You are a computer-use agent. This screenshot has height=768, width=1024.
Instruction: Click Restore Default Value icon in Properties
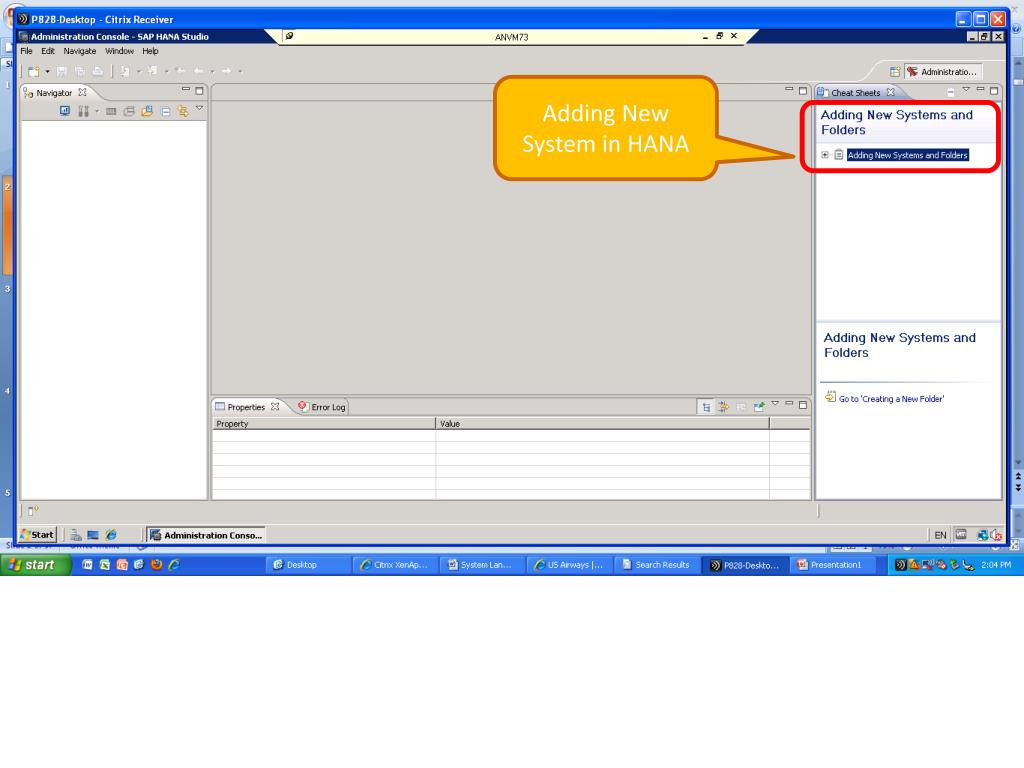pos(741,407)
